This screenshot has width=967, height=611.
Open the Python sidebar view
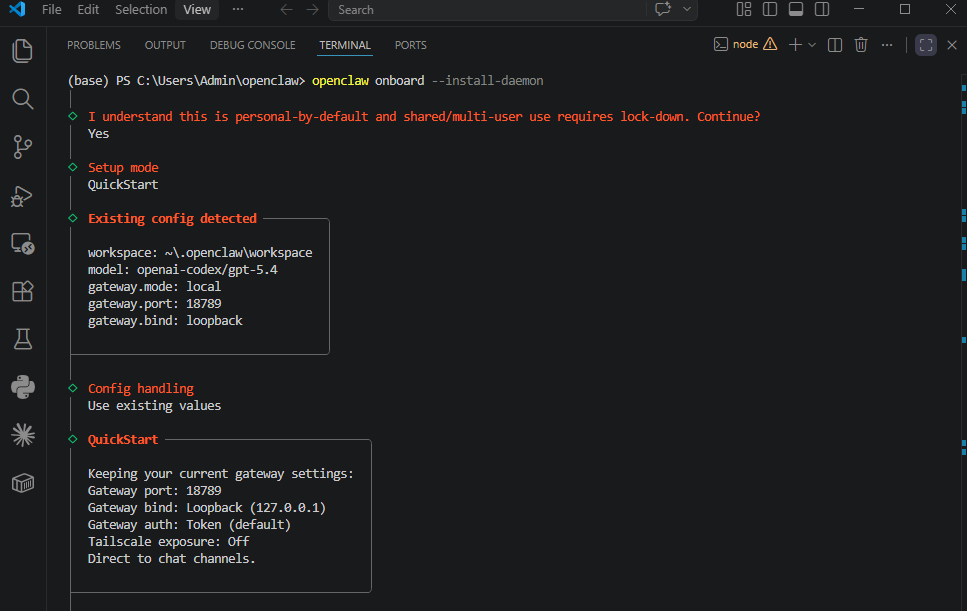pyautogui.click(x=23, y=387)
